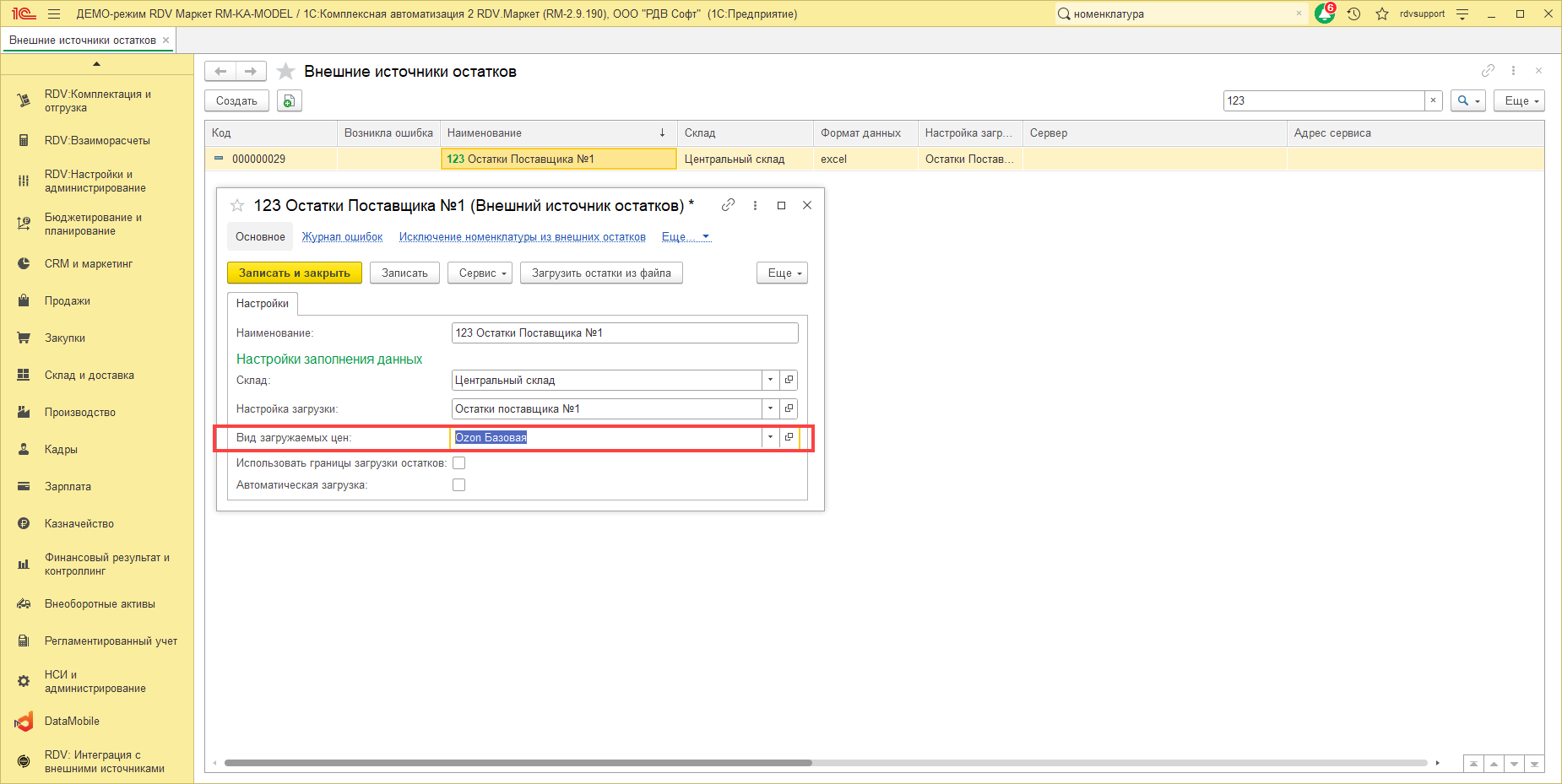Open Исключение номенклатуры из внешних остатков
The height and width of the screenshot is (784, 1562).
point(522,237)
